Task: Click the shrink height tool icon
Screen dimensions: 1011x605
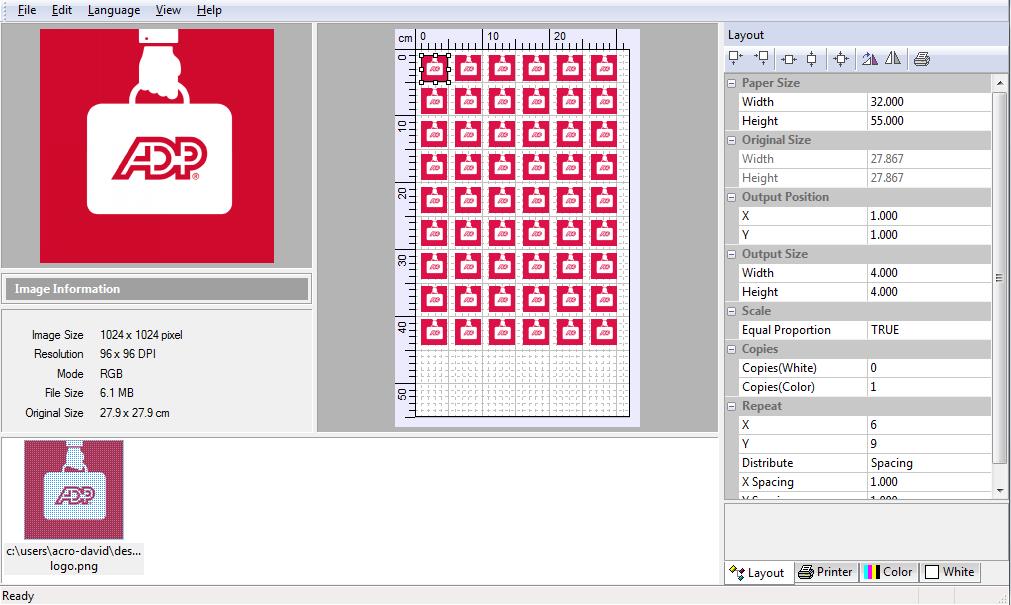Action: pyautogui.click(x=812, y=58)
